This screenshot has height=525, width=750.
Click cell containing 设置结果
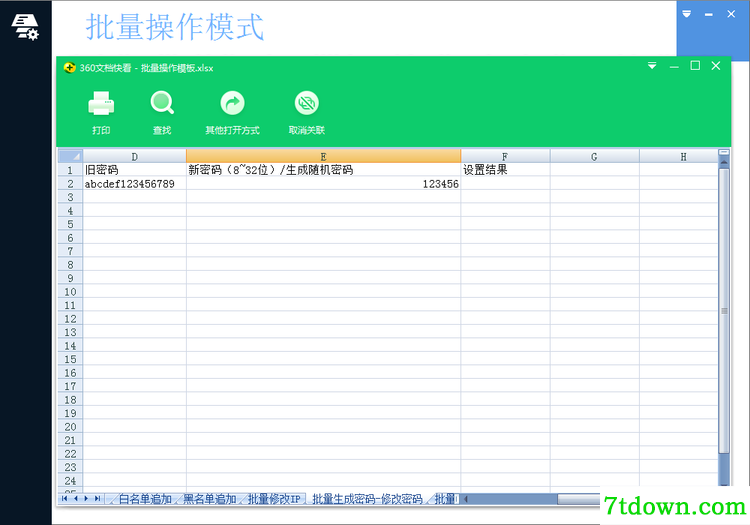tap(505, 170)
